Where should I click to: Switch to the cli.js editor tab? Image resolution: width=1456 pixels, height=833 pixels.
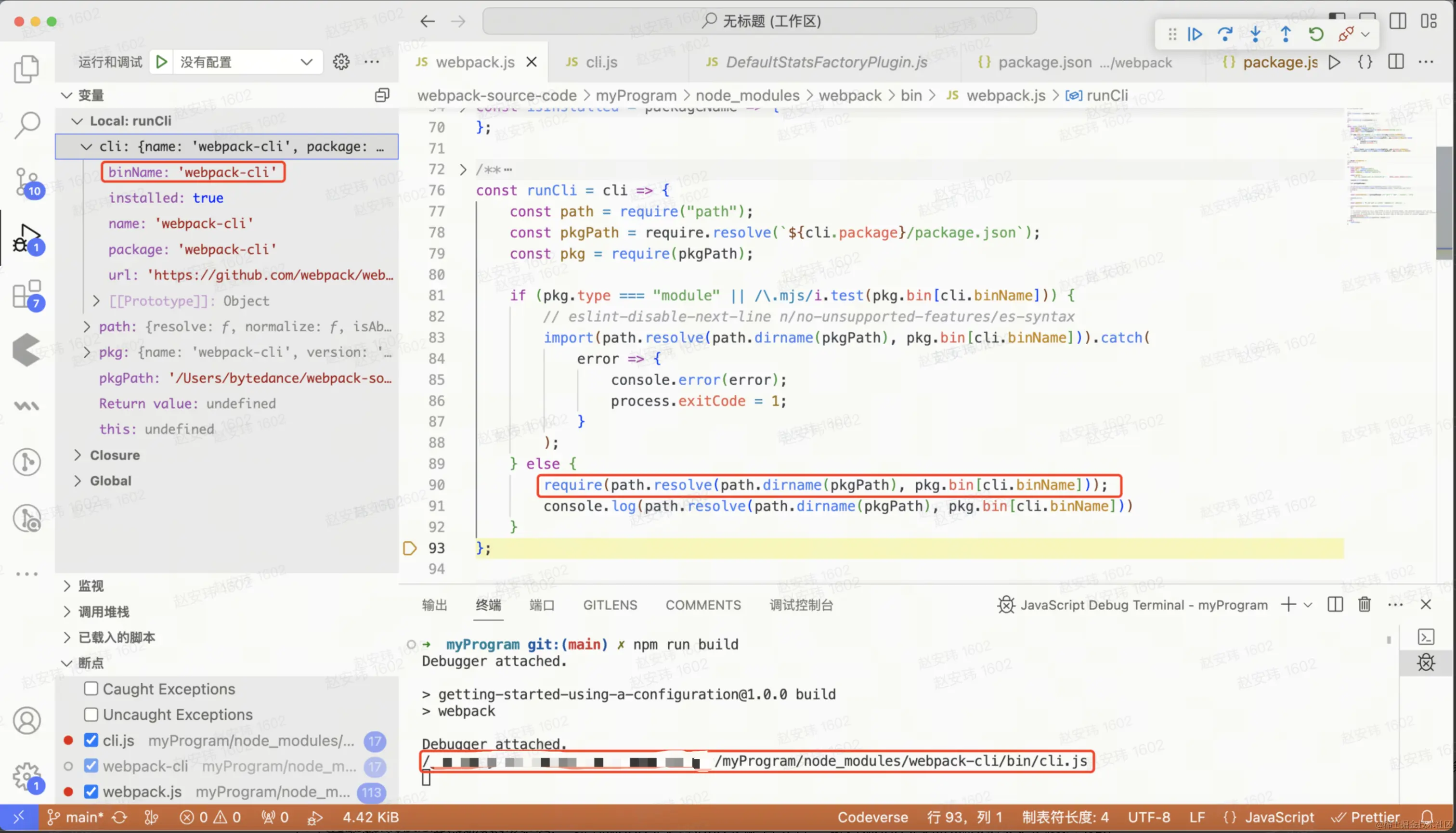[x=601, y=62]
